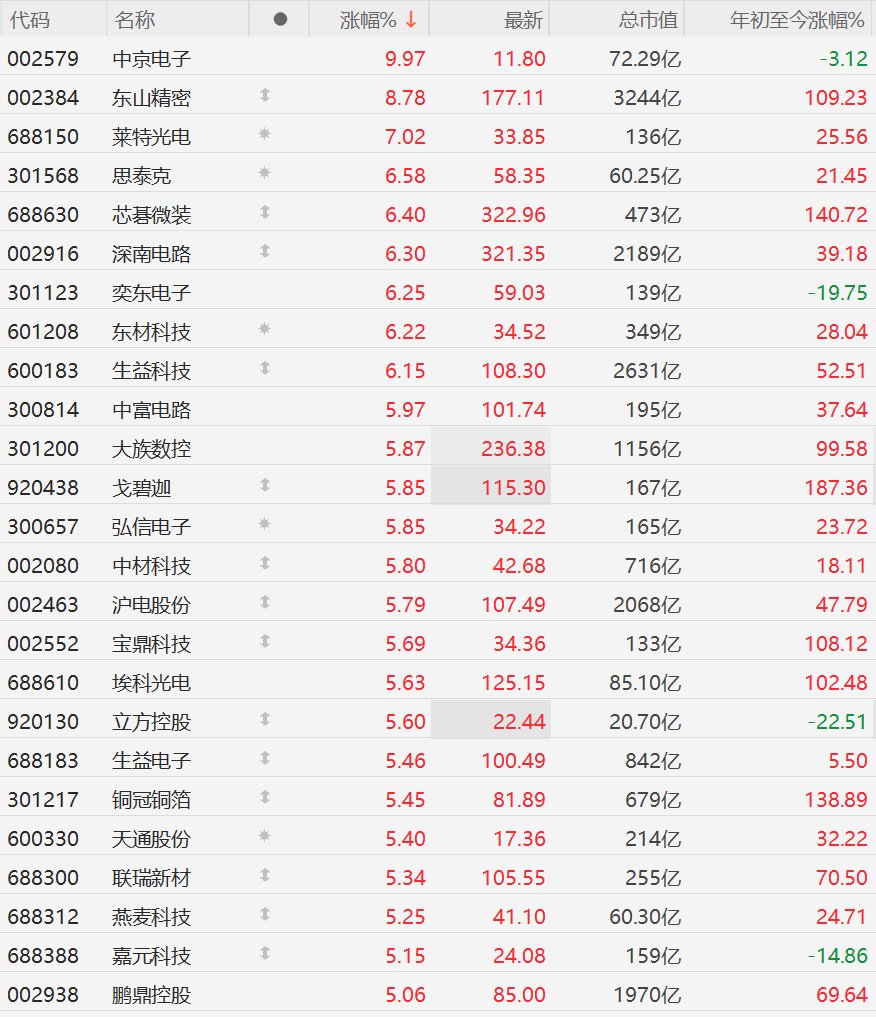
Task: Sort by the 名称 column header
Action: click(x=135, y=20)
